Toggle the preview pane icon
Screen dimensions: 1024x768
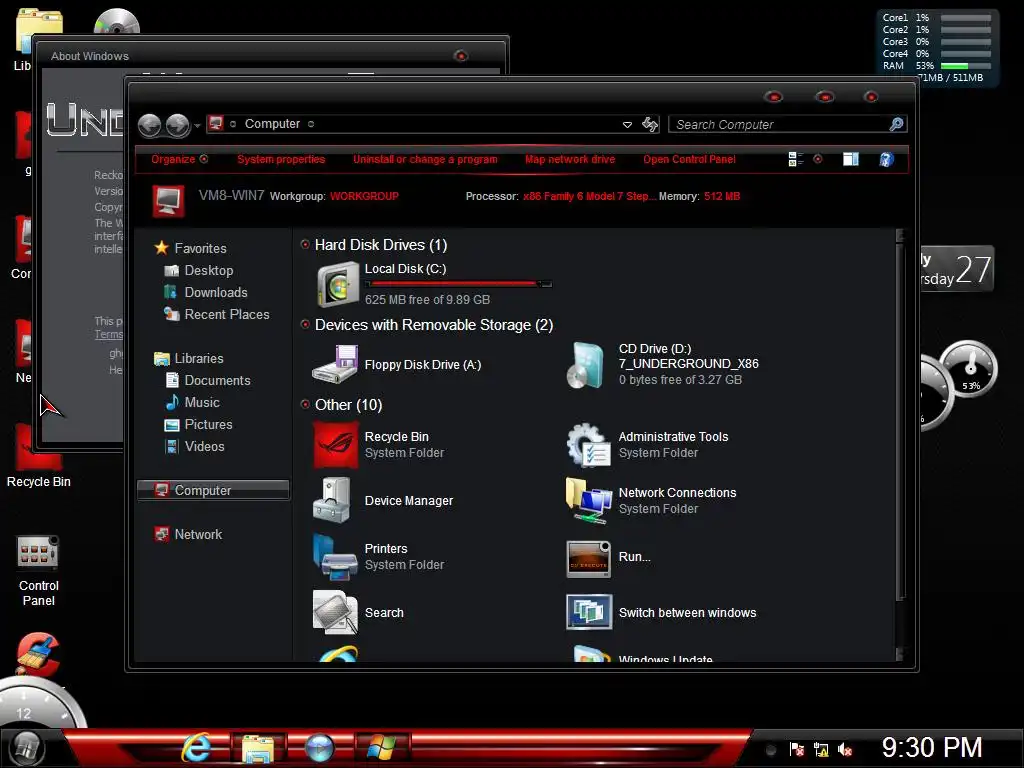coord(850,159)
